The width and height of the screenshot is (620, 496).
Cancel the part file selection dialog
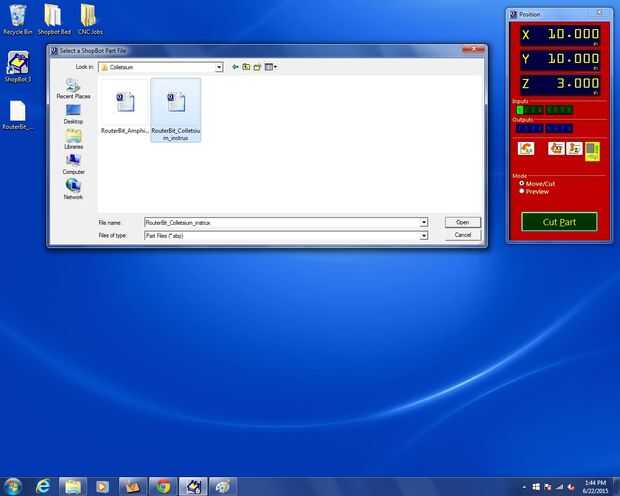pos(463,235)
